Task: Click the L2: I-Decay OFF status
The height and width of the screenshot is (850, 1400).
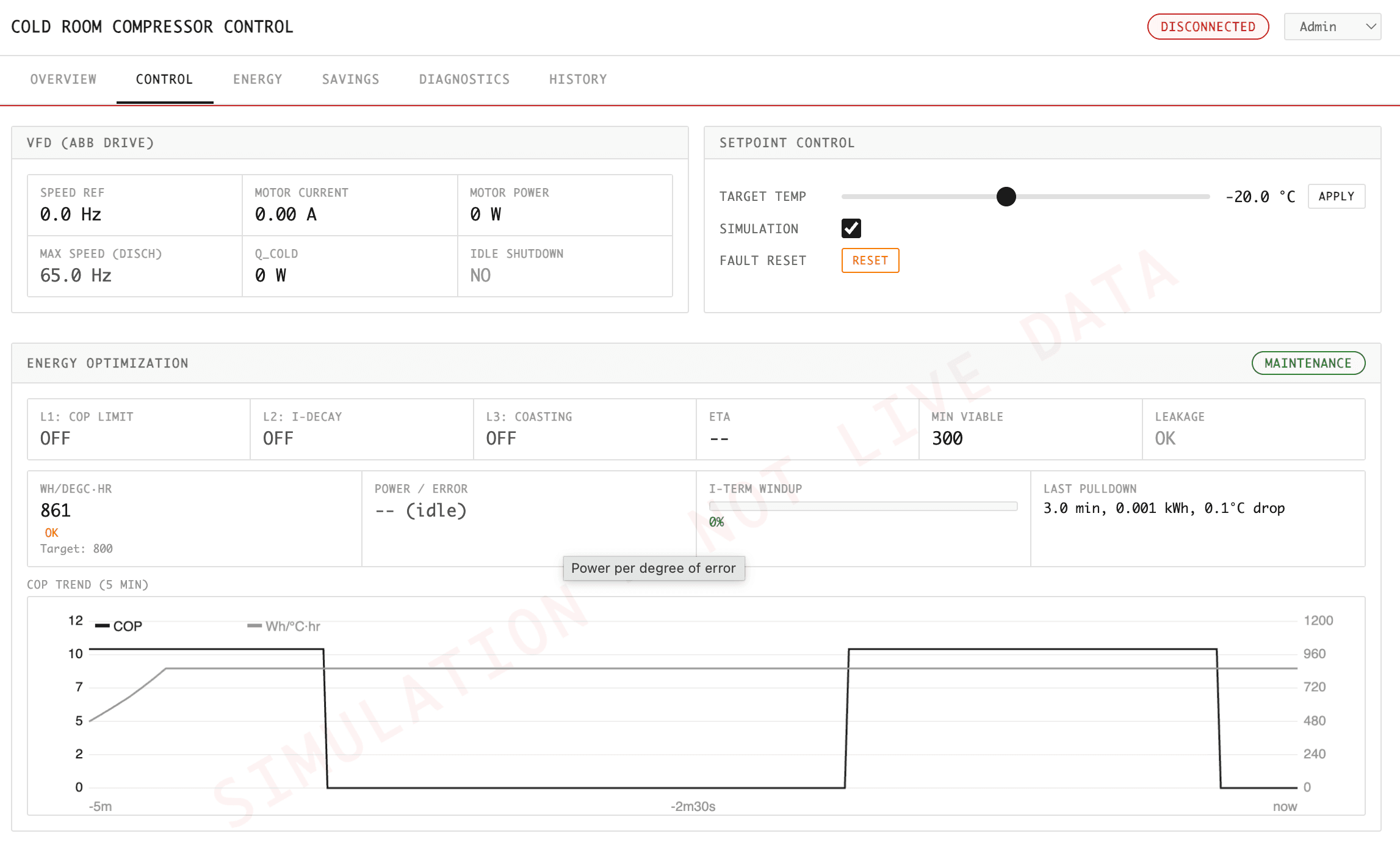Action: point(278,438)
